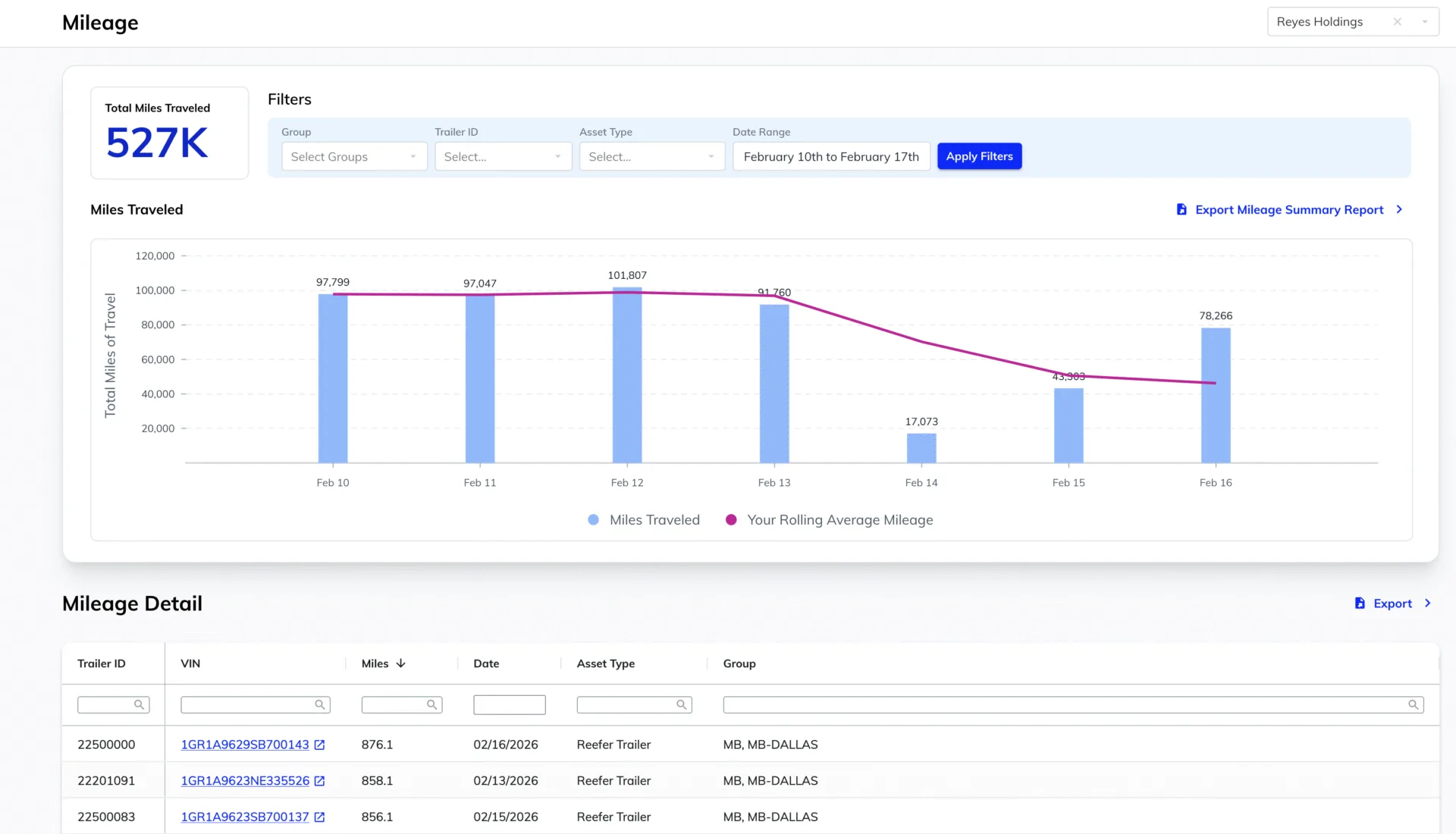The image size is (1456, 834).
Task: Click the Feb 12 bar in chart
Action: pyautogui.click(x=627, y=375)
